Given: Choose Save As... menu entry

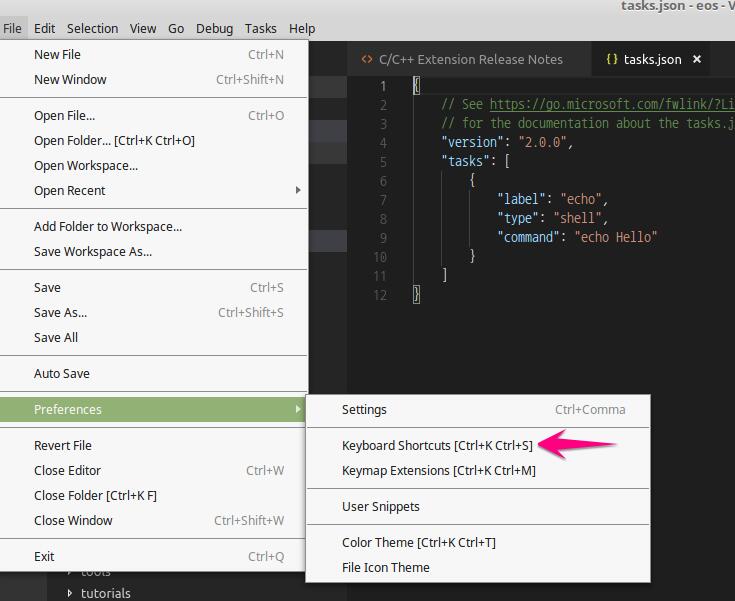Looking at the screenshot, I should [154, 313].
